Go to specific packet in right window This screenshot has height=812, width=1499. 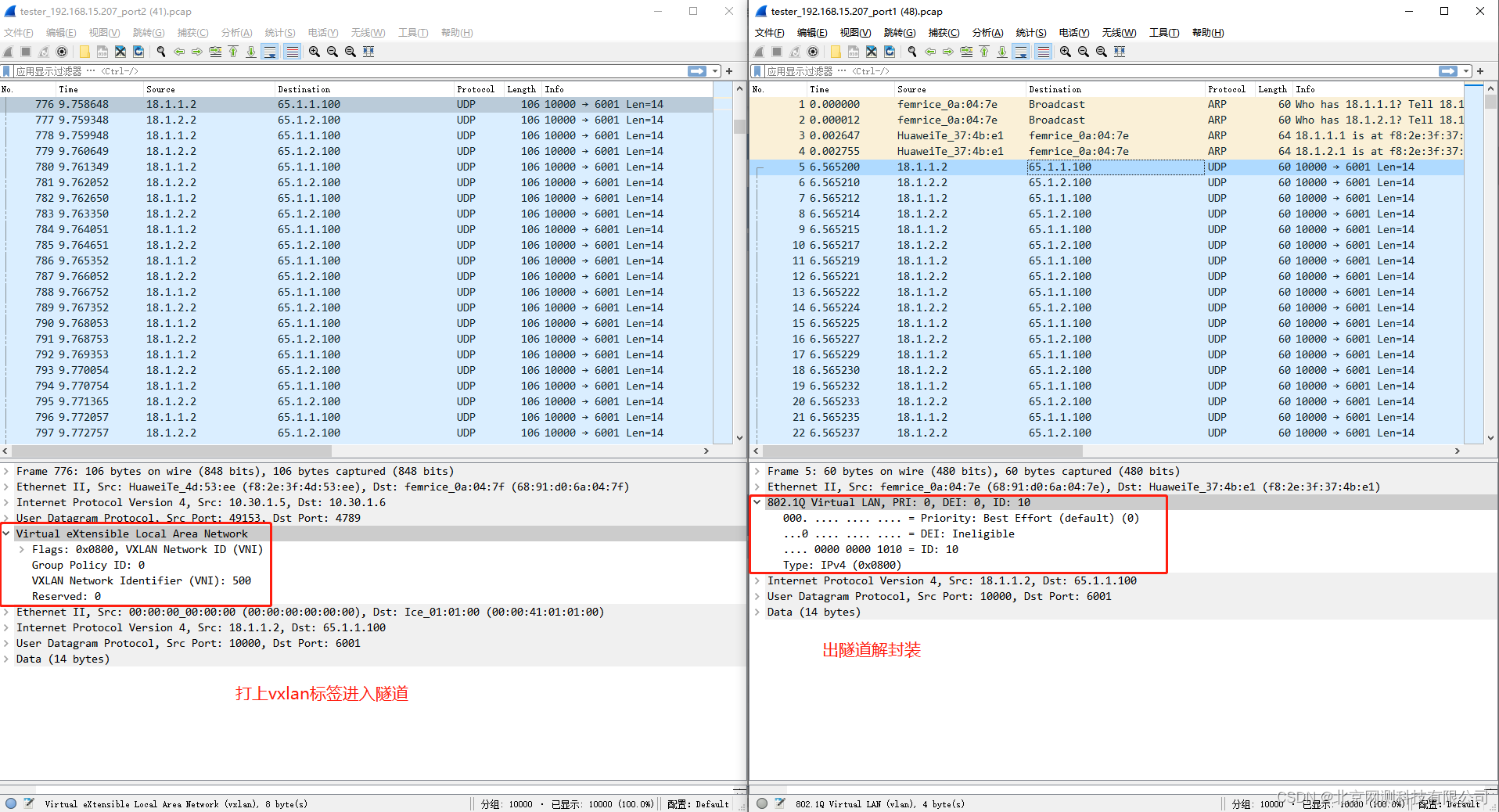click(966, 52)
